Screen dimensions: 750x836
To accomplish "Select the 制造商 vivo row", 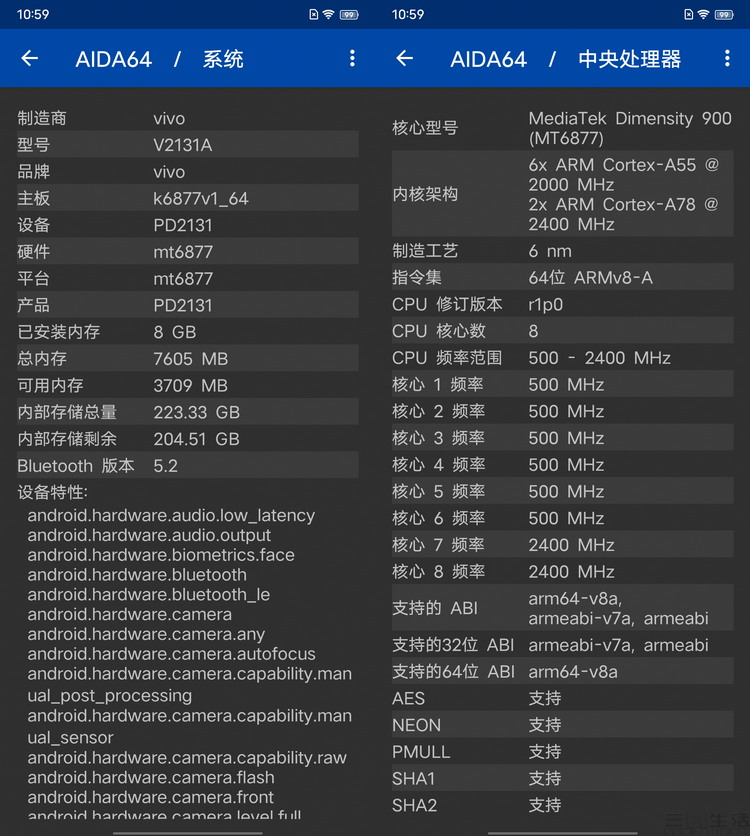I will point(188,118).
